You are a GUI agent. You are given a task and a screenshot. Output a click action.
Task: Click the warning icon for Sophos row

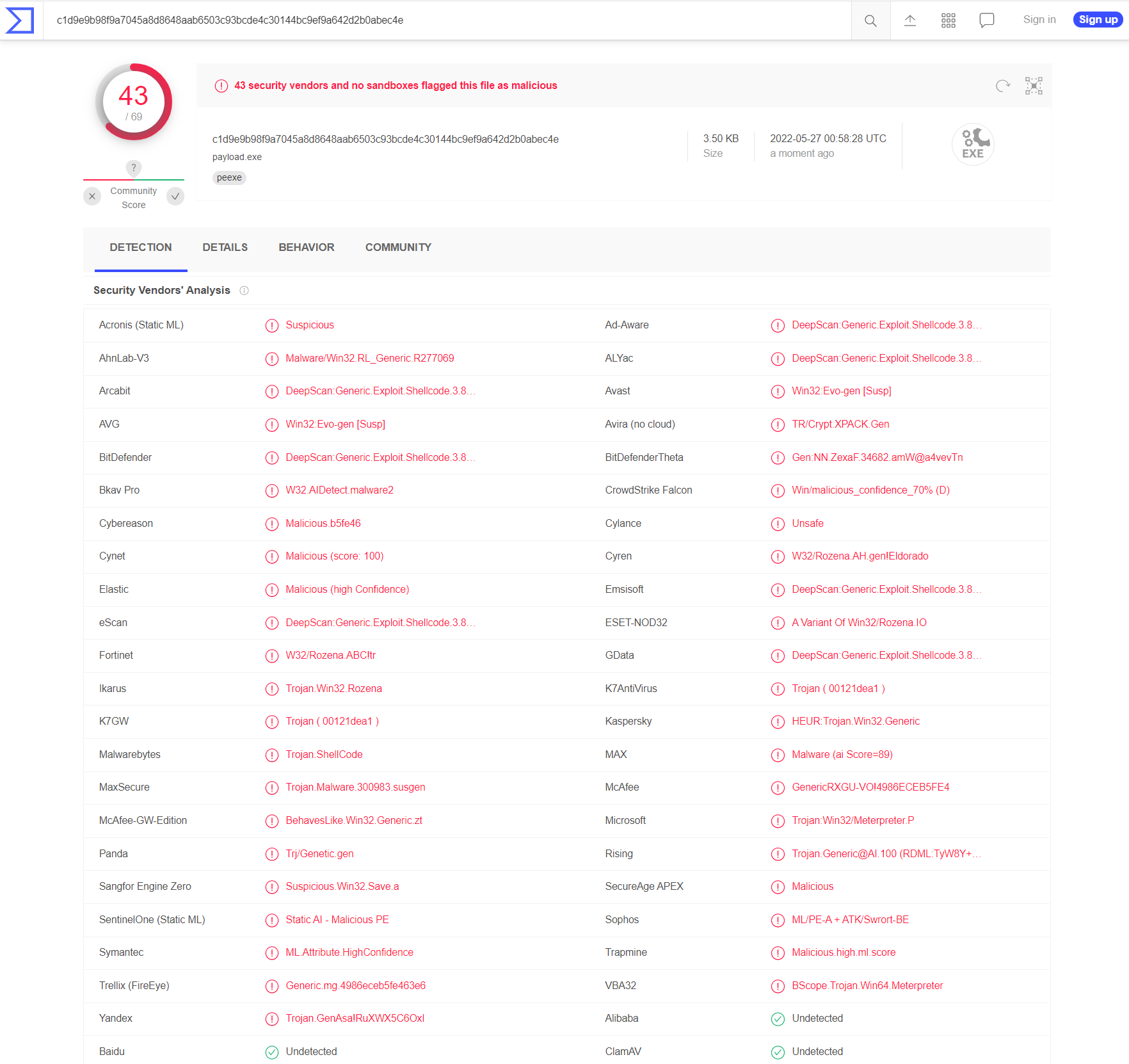778,920
